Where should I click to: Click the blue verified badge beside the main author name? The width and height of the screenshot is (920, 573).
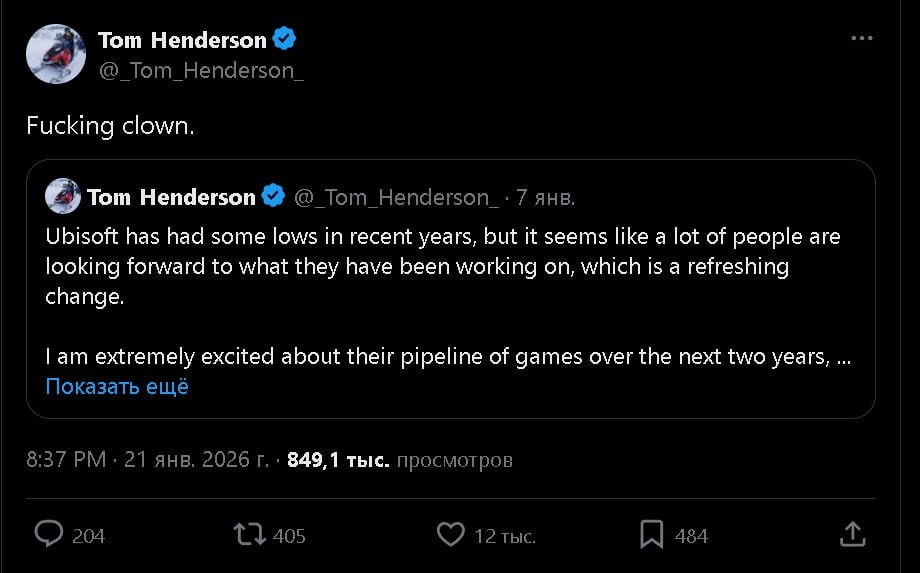click(285, 40)
